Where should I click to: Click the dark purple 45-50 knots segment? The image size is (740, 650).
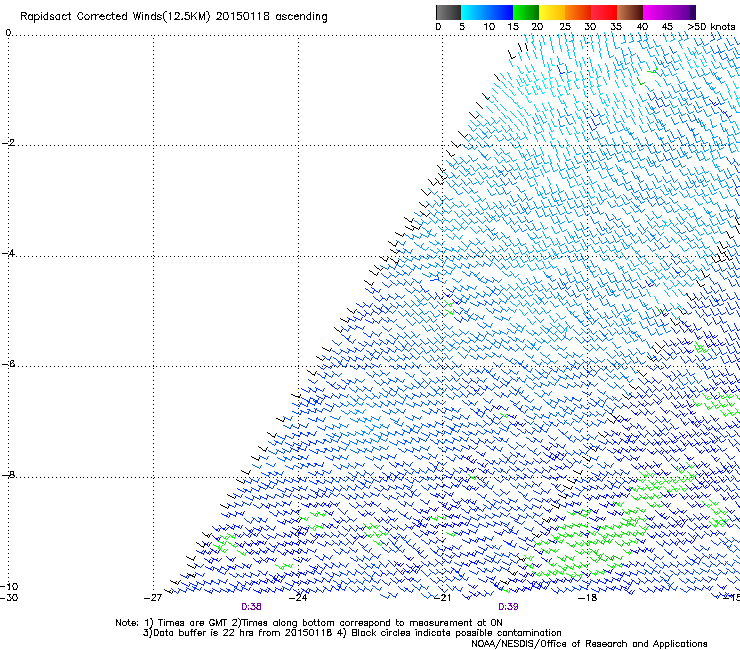[x=682, y=12]
